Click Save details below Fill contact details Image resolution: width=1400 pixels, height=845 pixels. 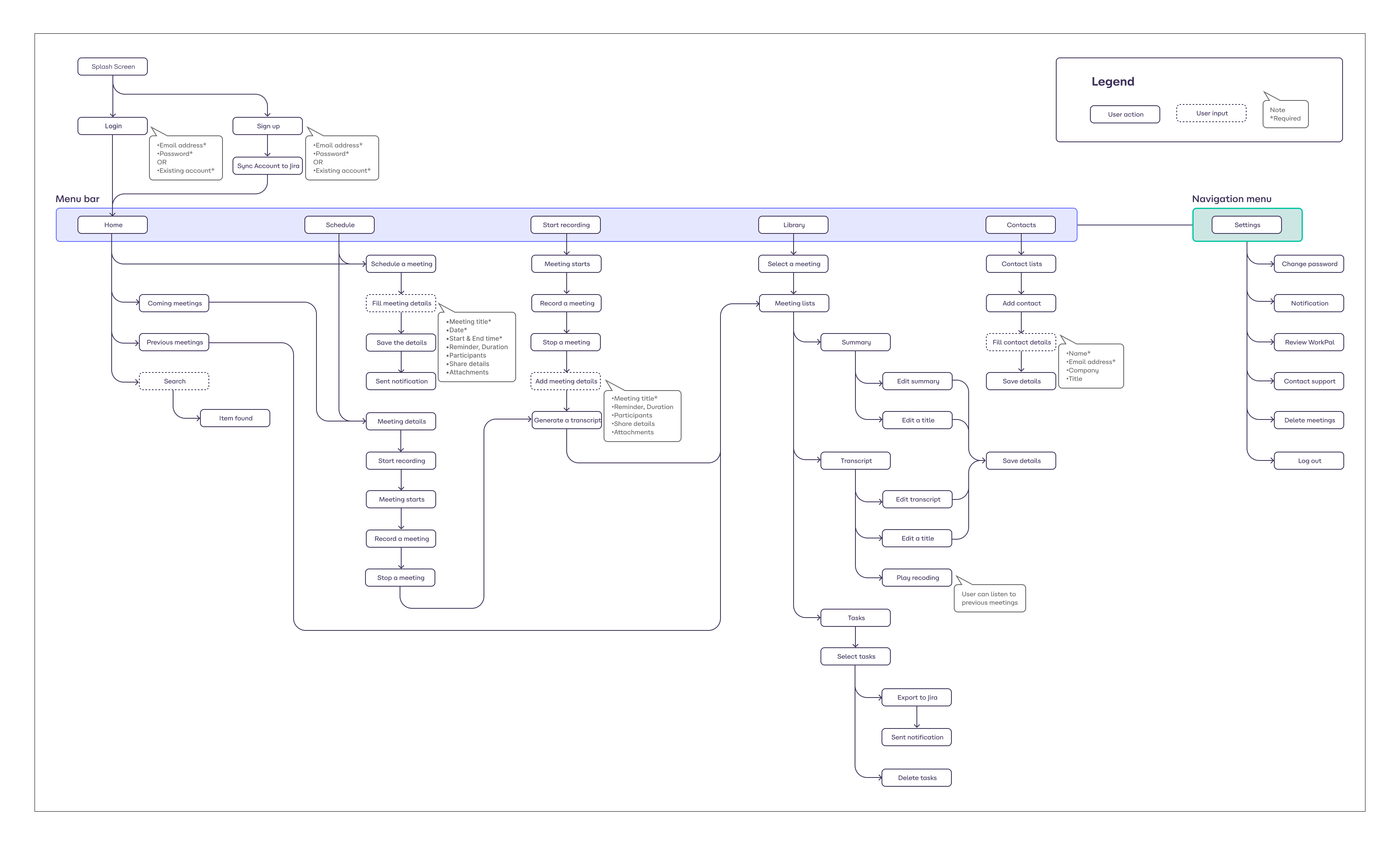coord(1021,381)
